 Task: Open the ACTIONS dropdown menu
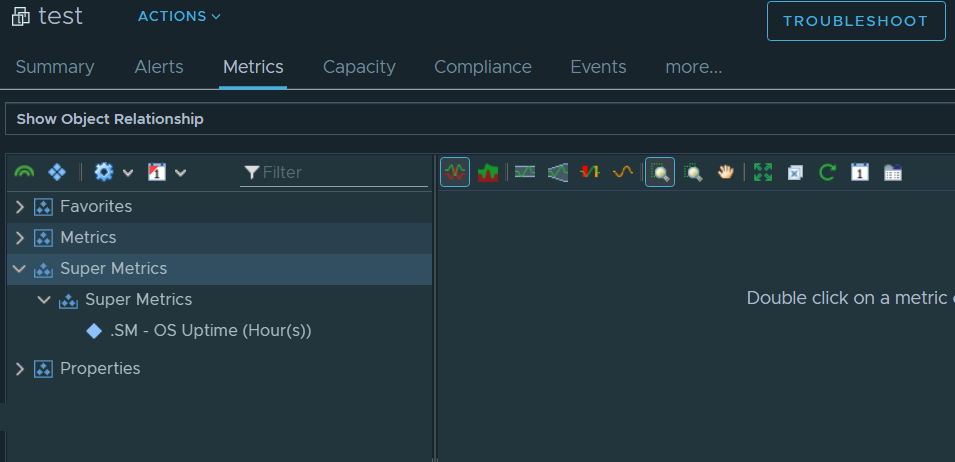coord(179,16)
